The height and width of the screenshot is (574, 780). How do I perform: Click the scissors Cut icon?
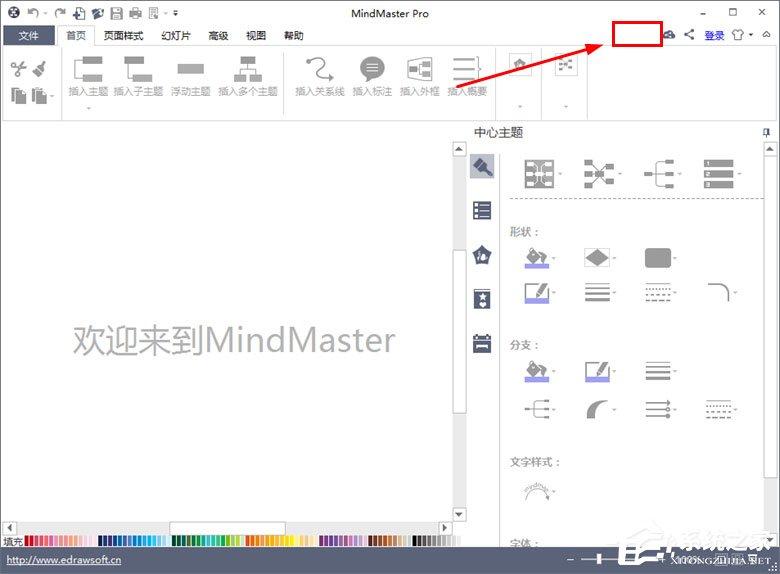(18, 69)
